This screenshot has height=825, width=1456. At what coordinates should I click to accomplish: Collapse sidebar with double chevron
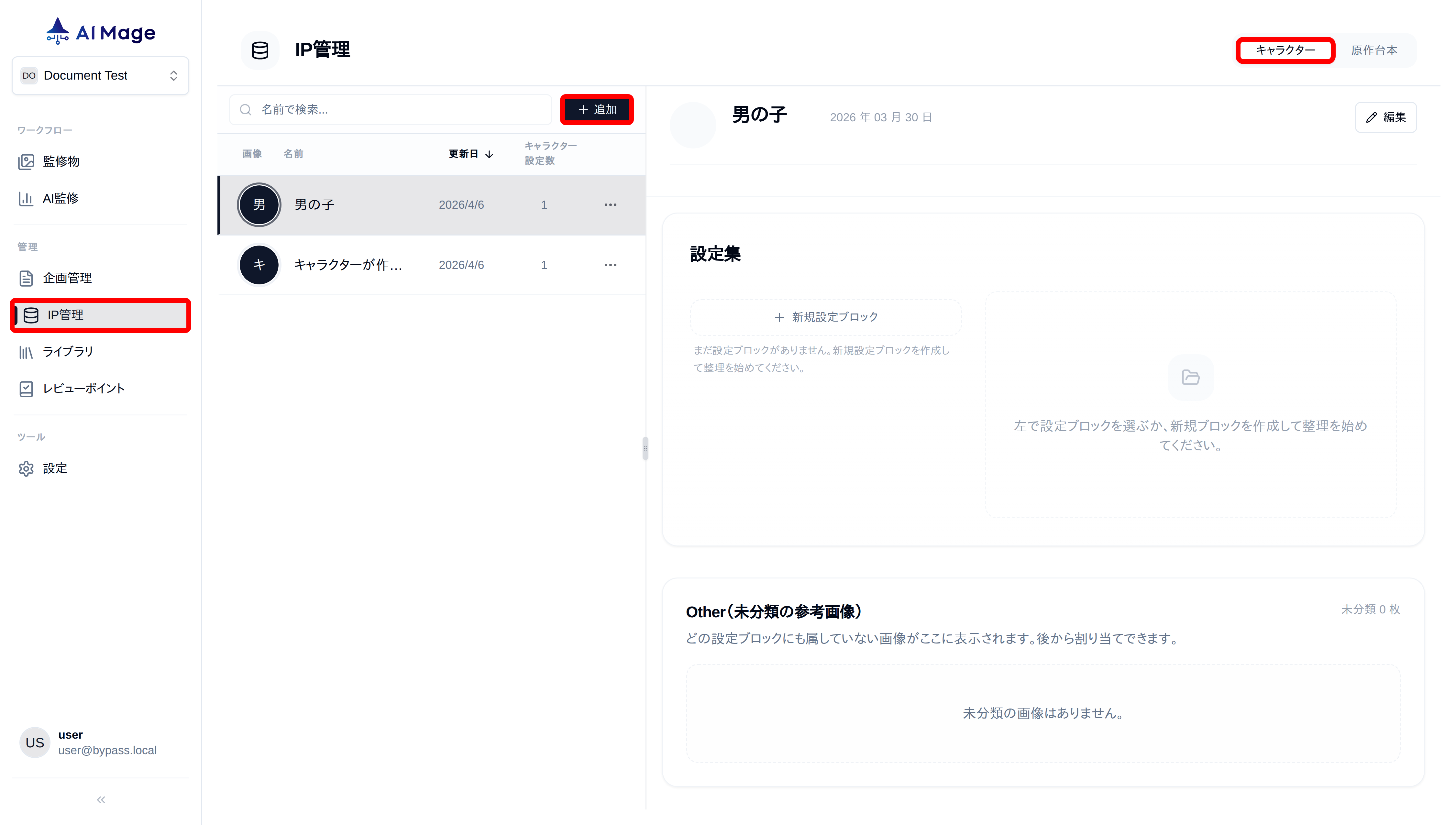tap(101, 799)
